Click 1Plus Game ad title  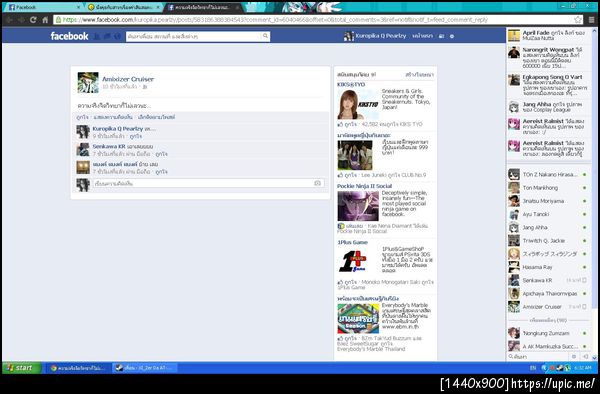point(352,243)
